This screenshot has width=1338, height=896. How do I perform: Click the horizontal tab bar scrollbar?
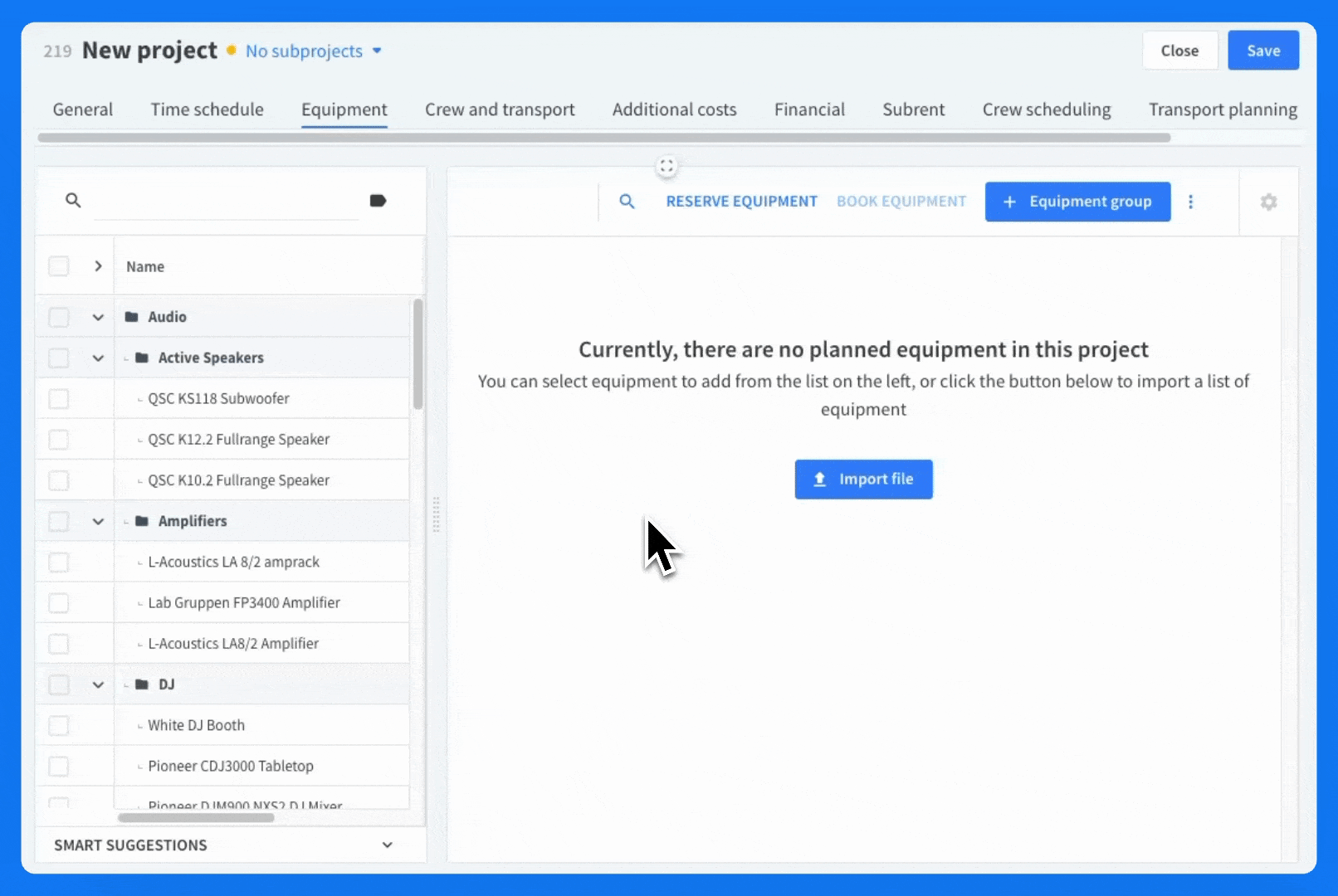[604, 138]
